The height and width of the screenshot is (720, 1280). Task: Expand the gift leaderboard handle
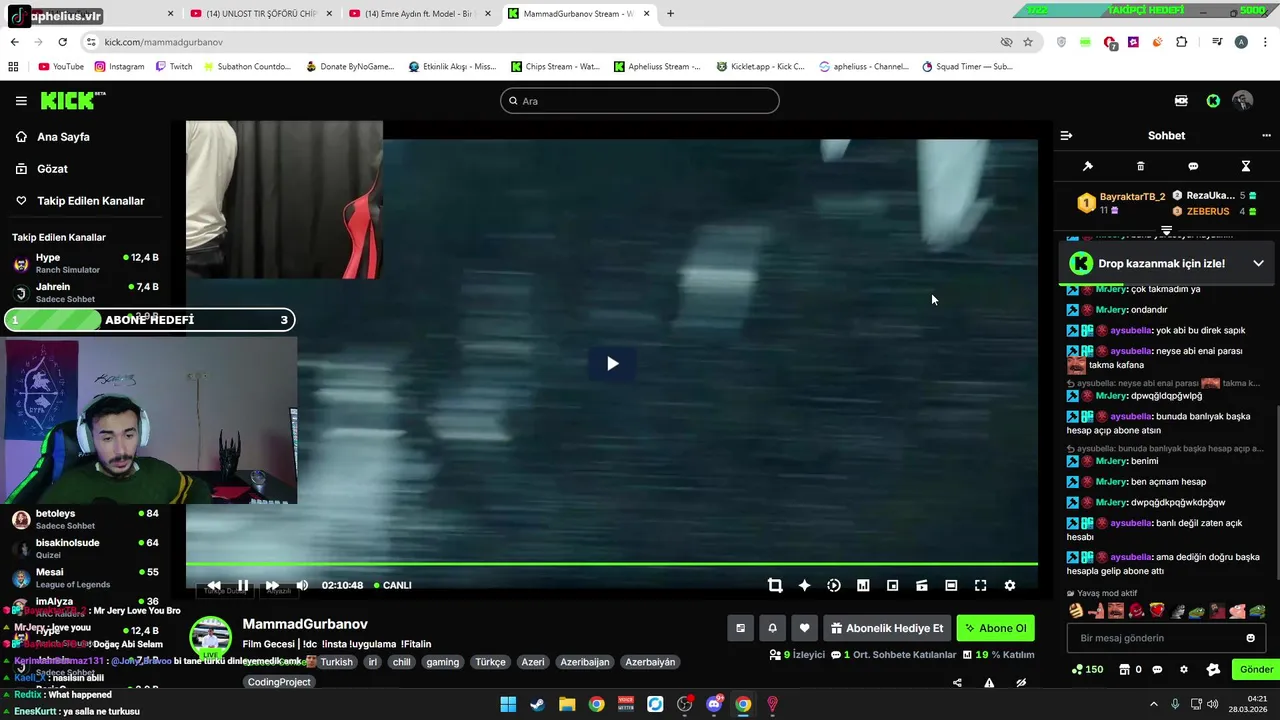coord(1166,231)
